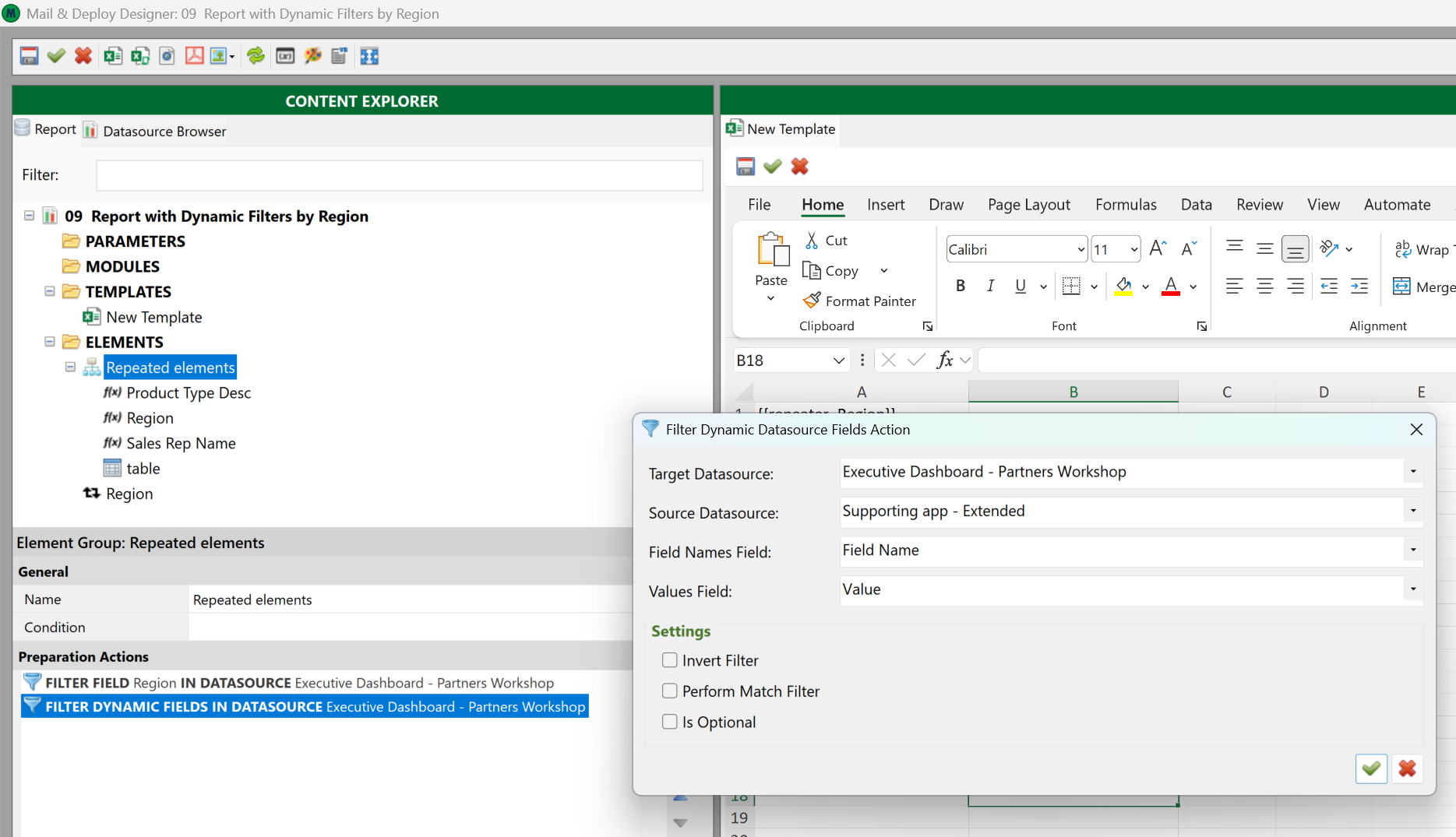Open the Insert ribbon tab
This screenshot has height=837, width=1456.
pyautogui.click(x=886, y=205)
